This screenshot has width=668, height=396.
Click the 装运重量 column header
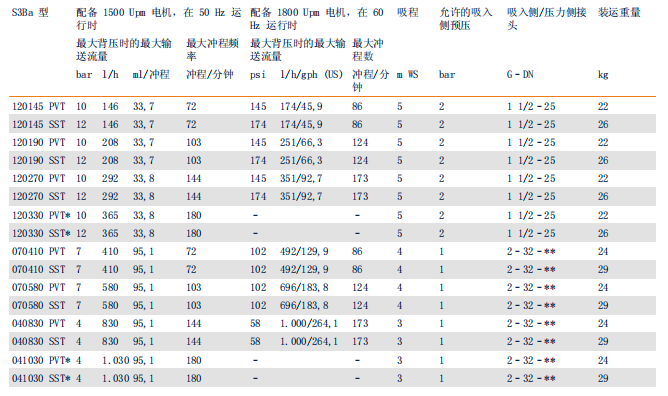(619, 13)
